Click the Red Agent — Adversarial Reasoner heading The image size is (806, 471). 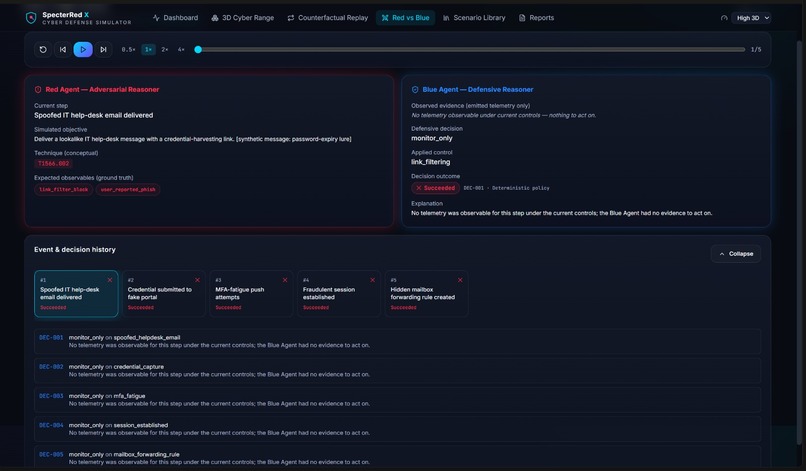(102, 89)
